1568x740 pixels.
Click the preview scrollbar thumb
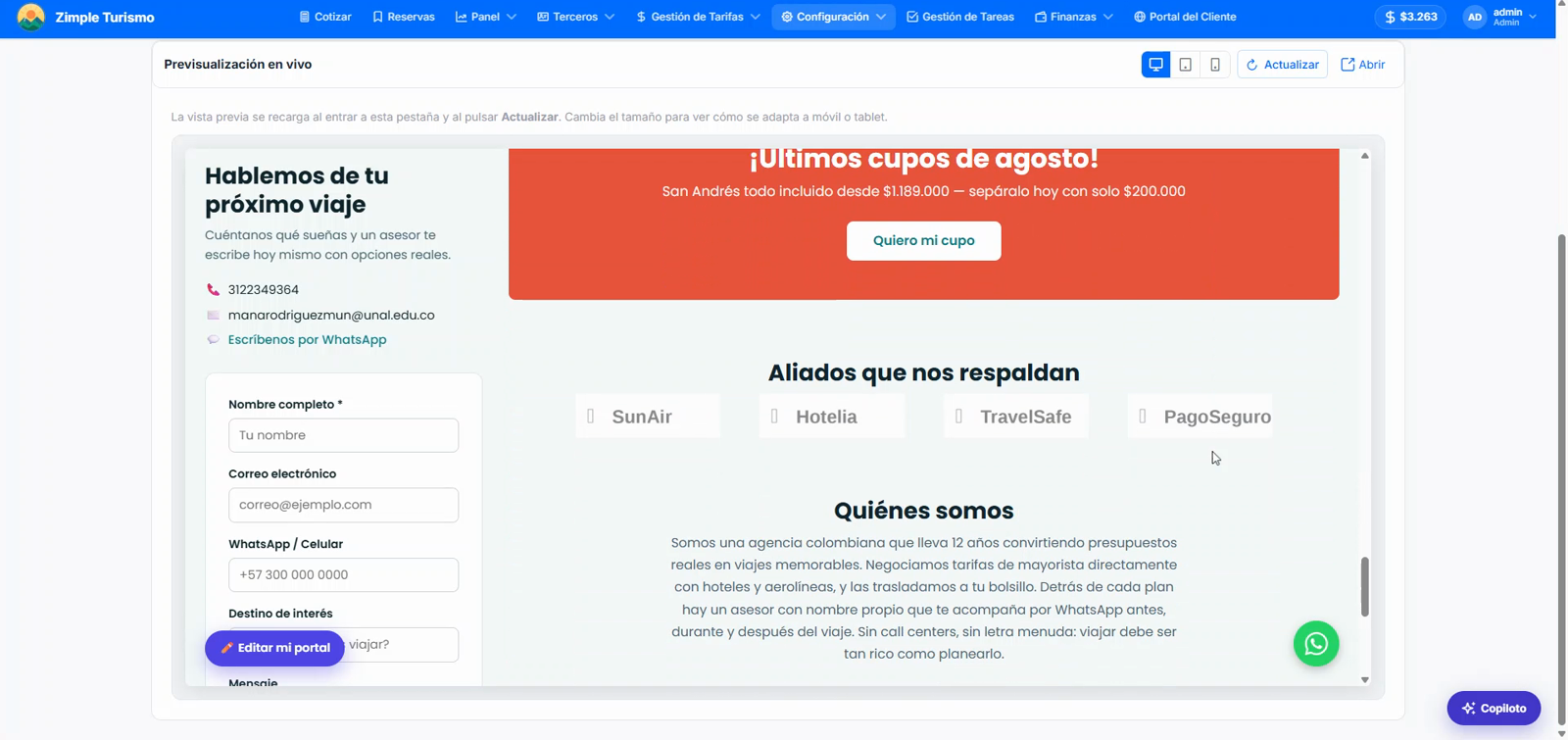1364,586
